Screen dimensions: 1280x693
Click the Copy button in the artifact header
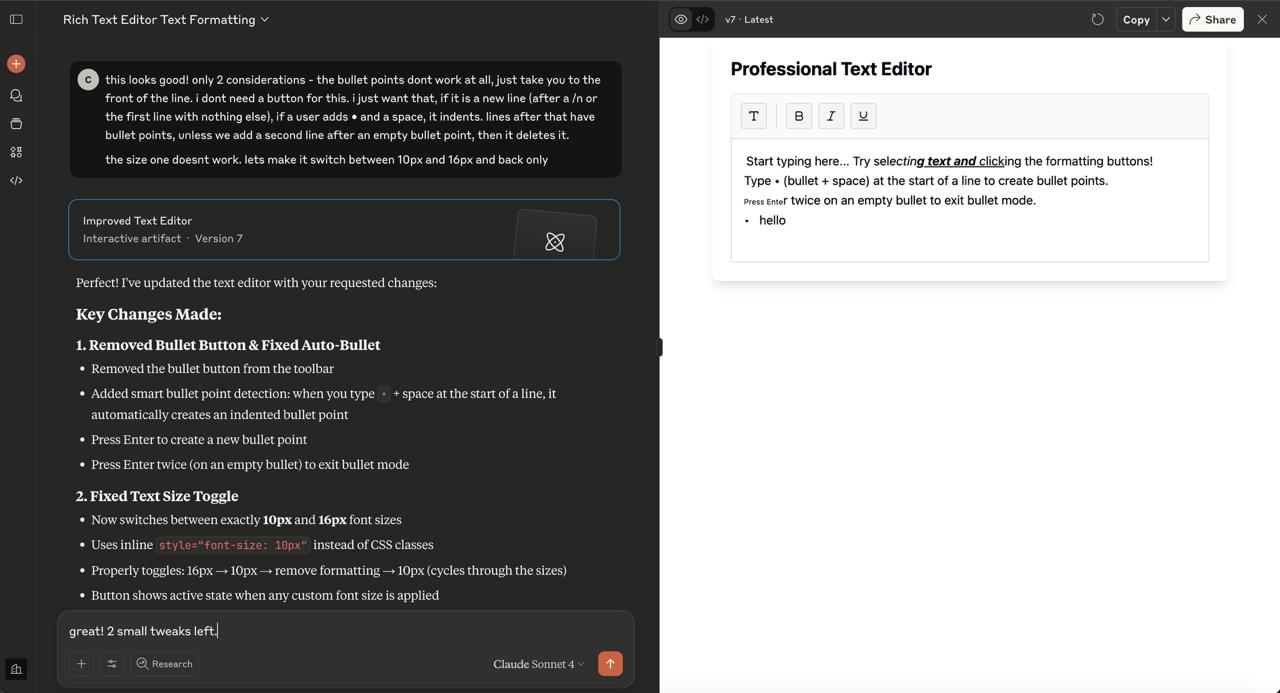click(x=1136, y=19)
